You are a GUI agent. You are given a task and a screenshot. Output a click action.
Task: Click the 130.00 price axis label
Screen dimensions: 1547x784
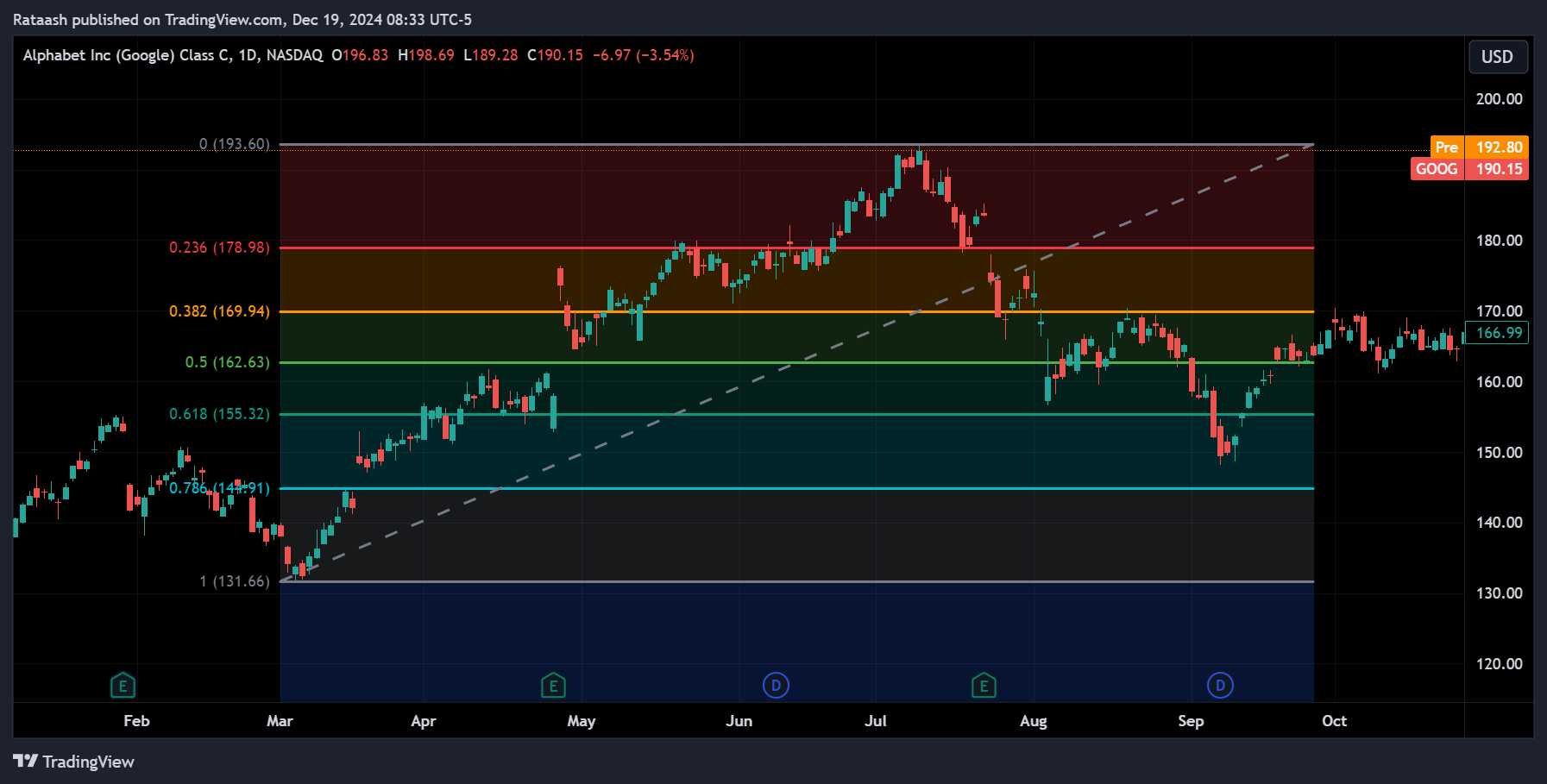(x=1499, y=593)
